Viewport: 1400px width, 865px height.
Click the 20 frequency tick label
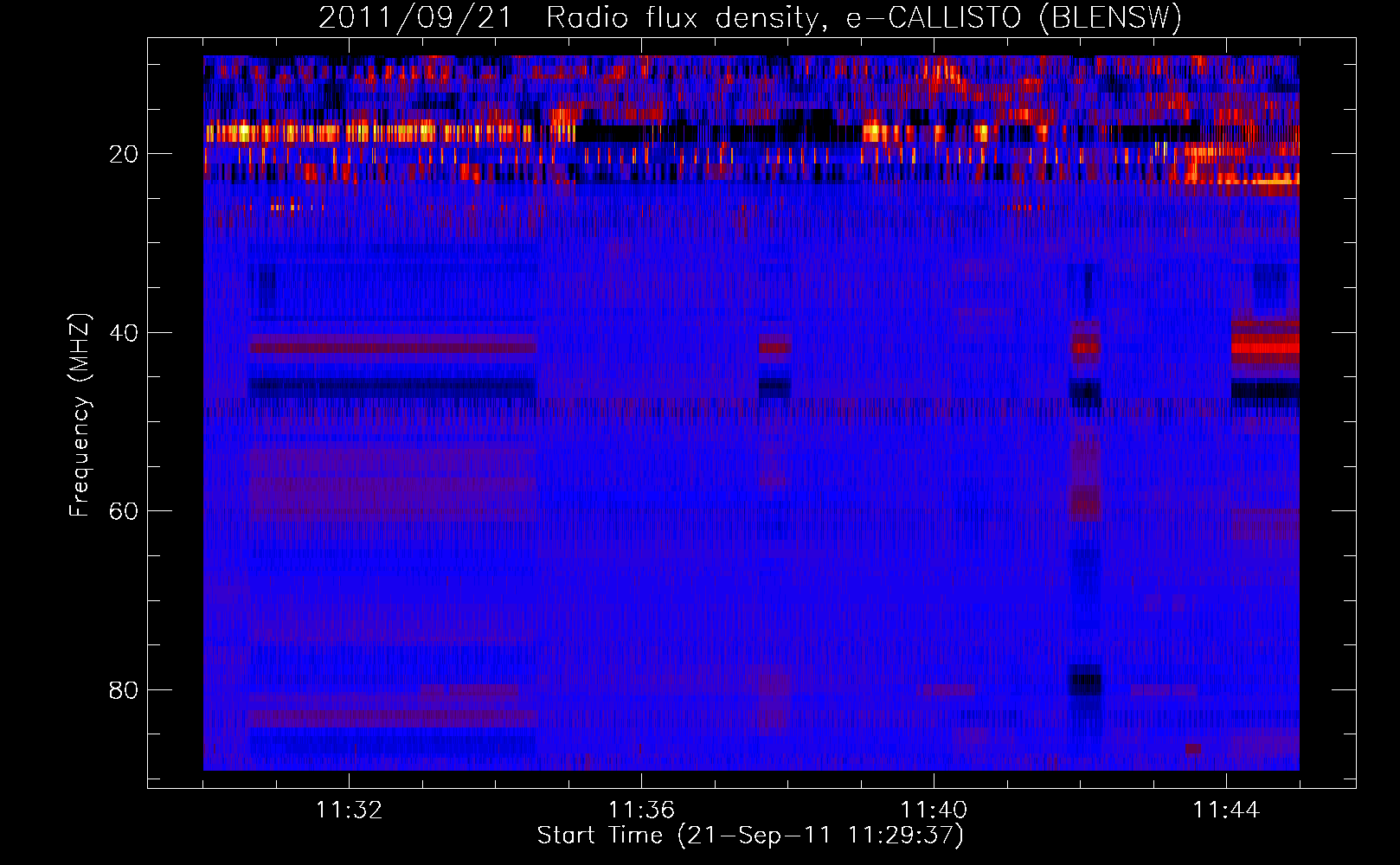[124, 154]
